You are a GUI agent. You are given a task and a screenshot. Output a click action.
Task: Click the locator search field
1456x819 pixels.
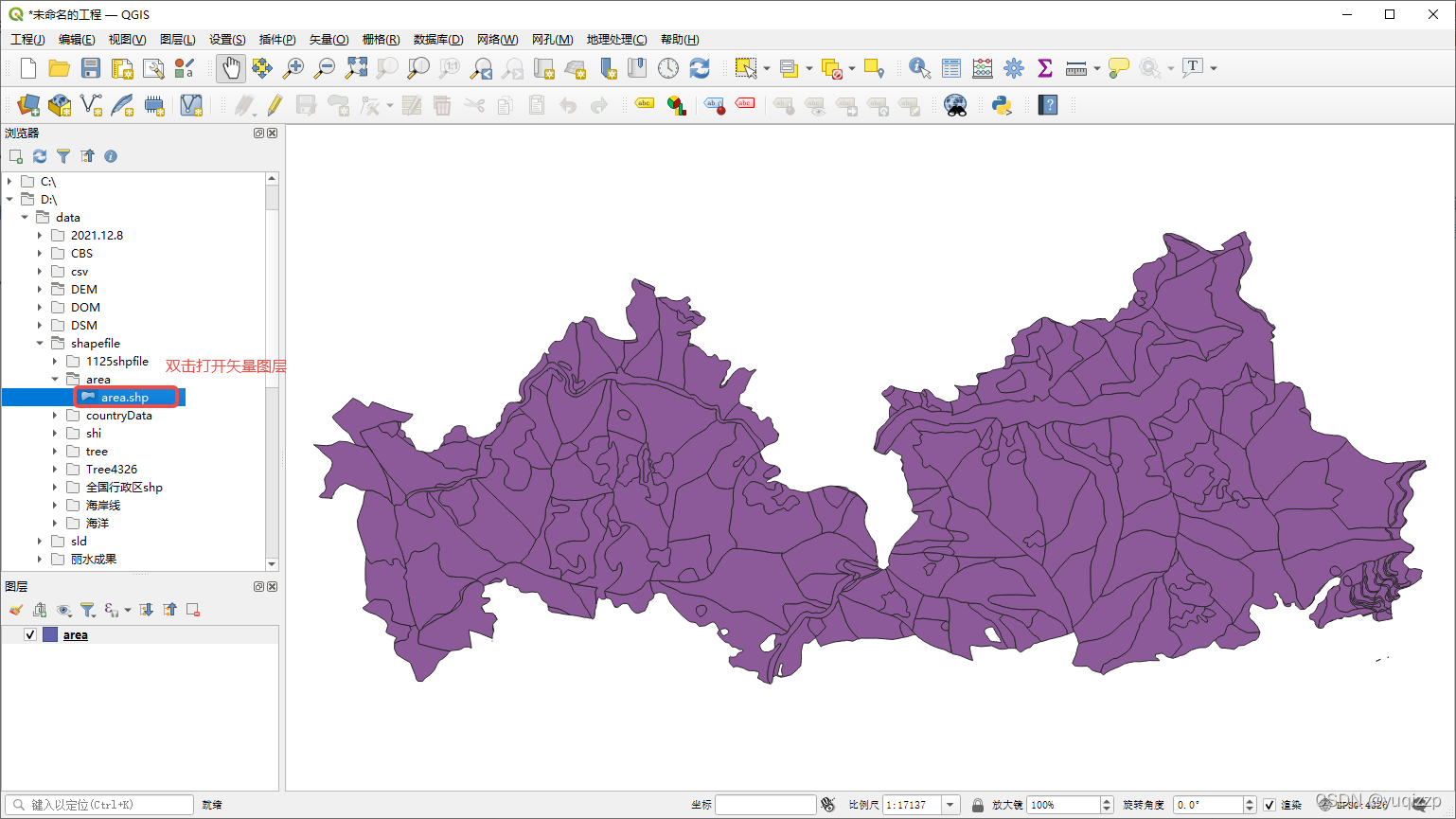(x=99, y=805)
